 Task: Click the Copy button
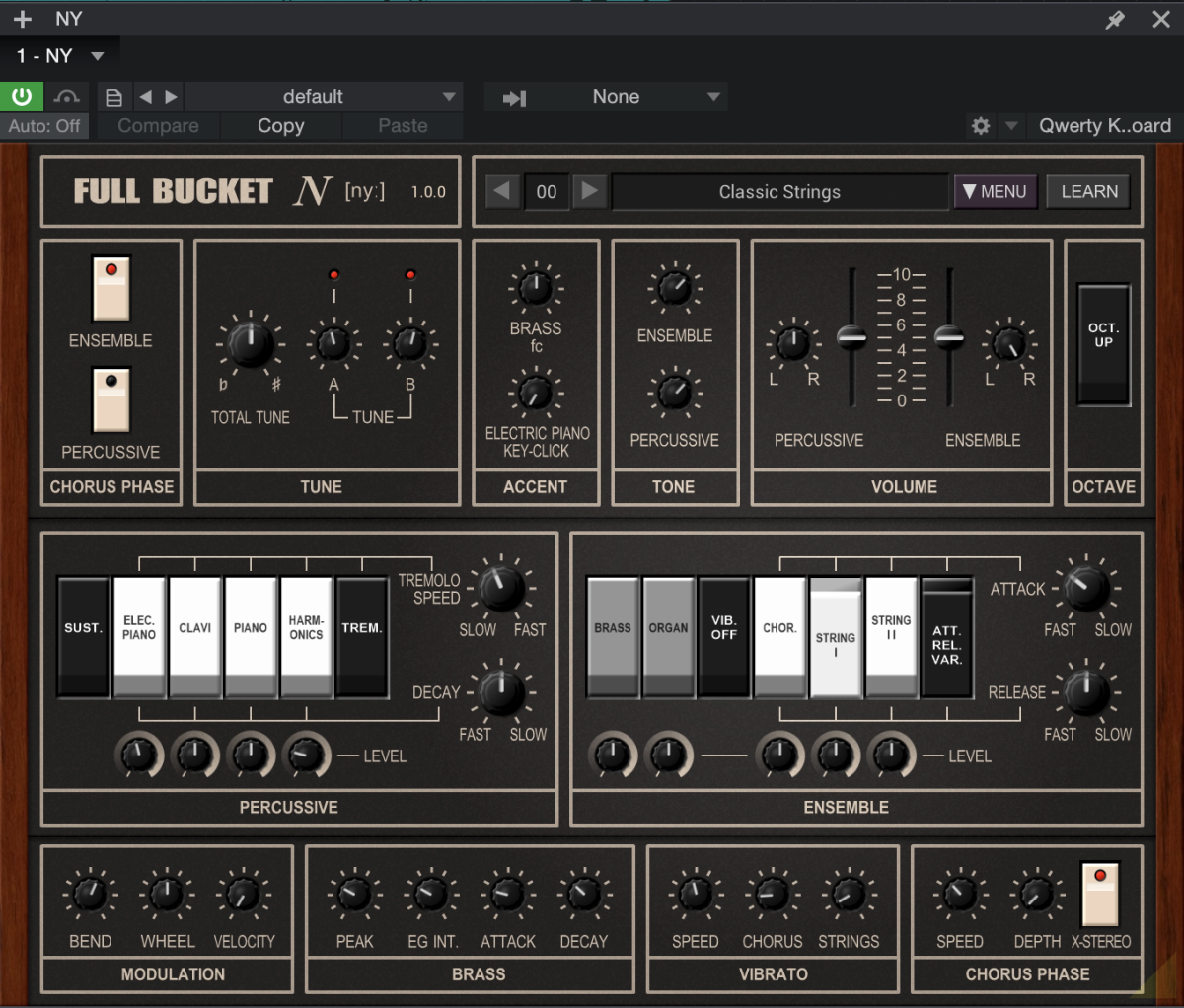click(281, 126)
